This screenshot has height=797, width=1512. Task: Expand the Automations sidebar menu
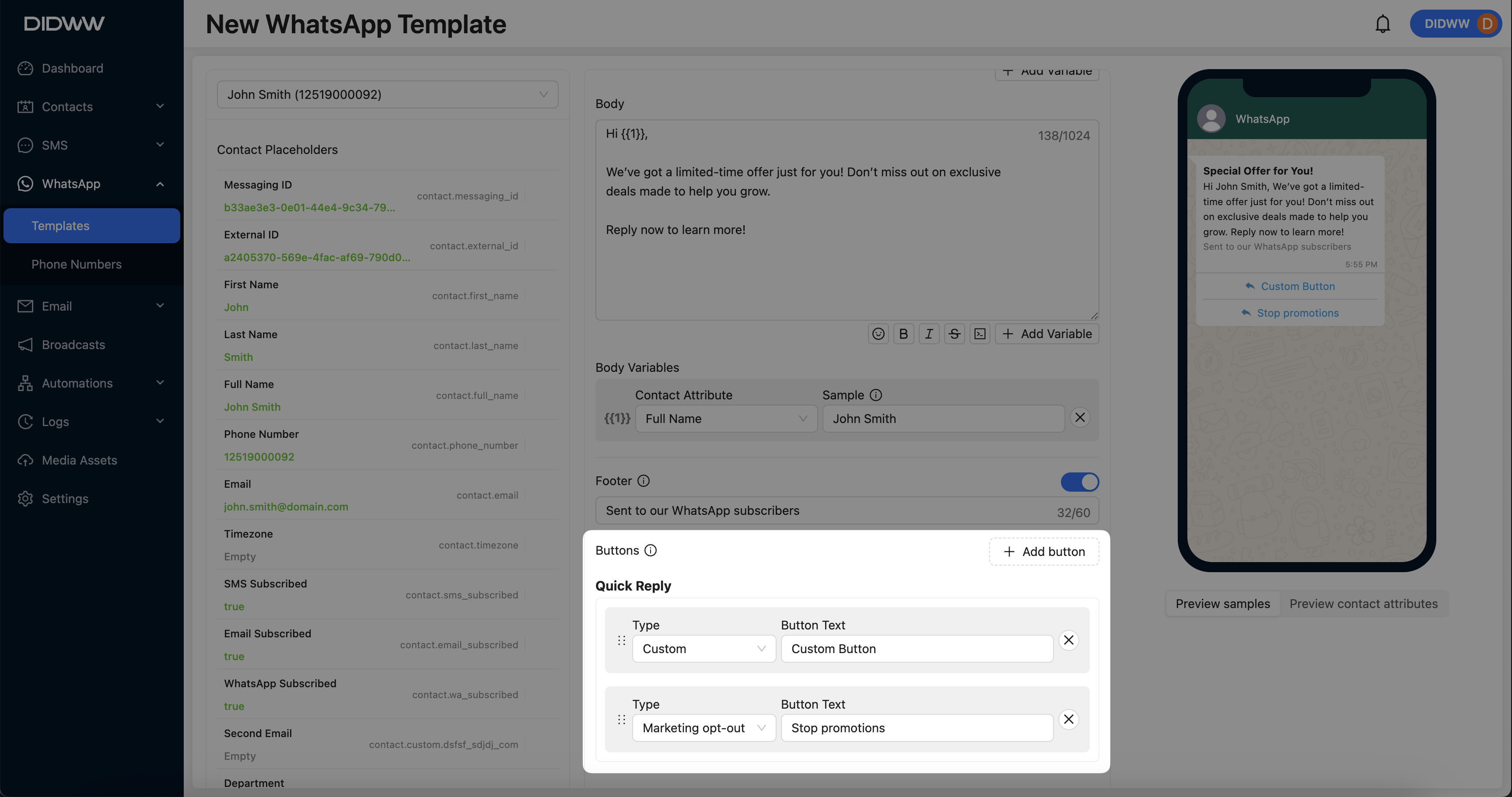click(x=91, y=383)
